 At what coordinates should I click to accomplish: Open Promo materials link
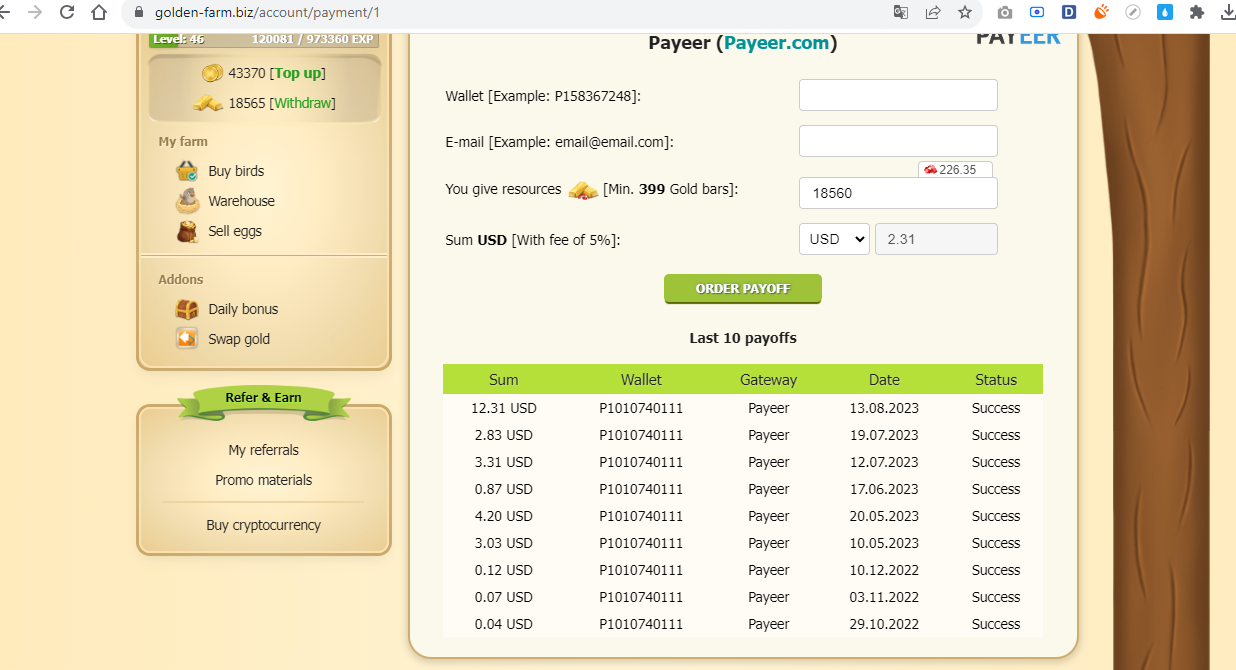[264, 480]
